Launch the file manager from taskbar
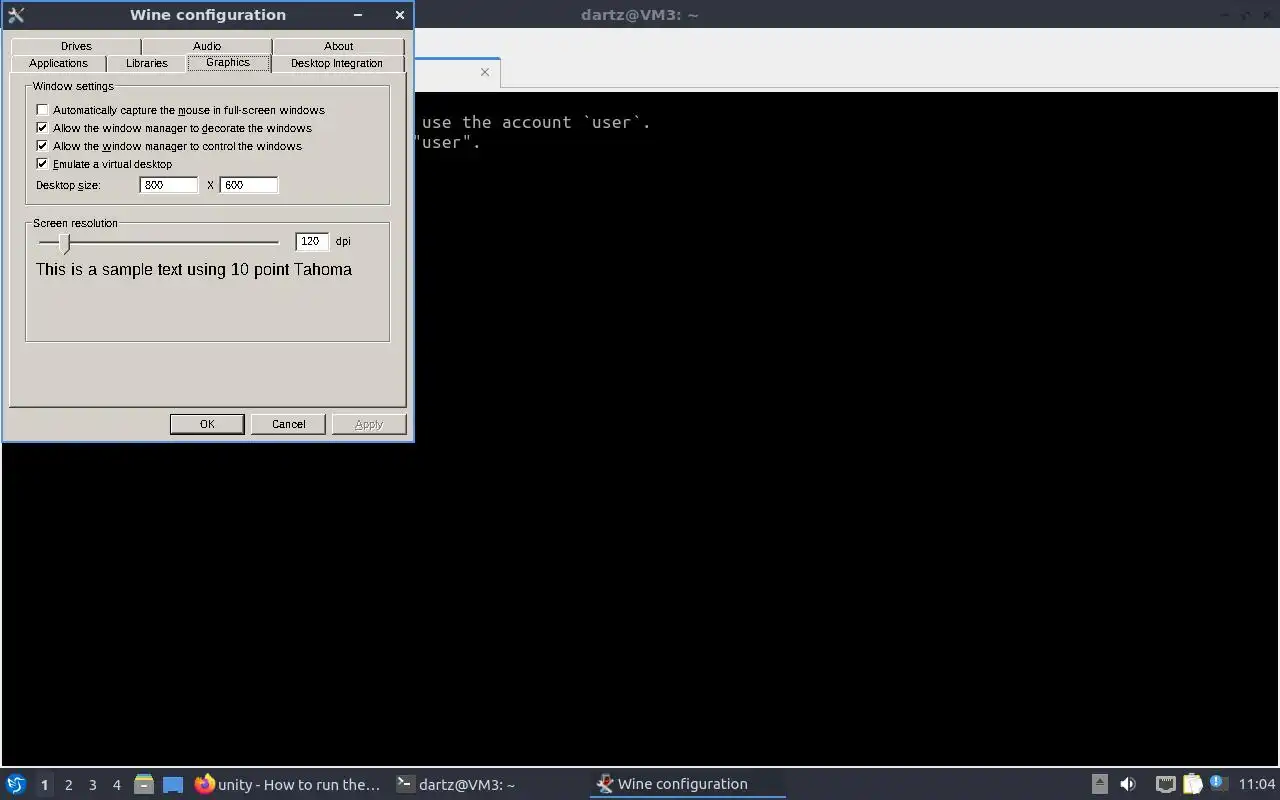 point(143,785)
